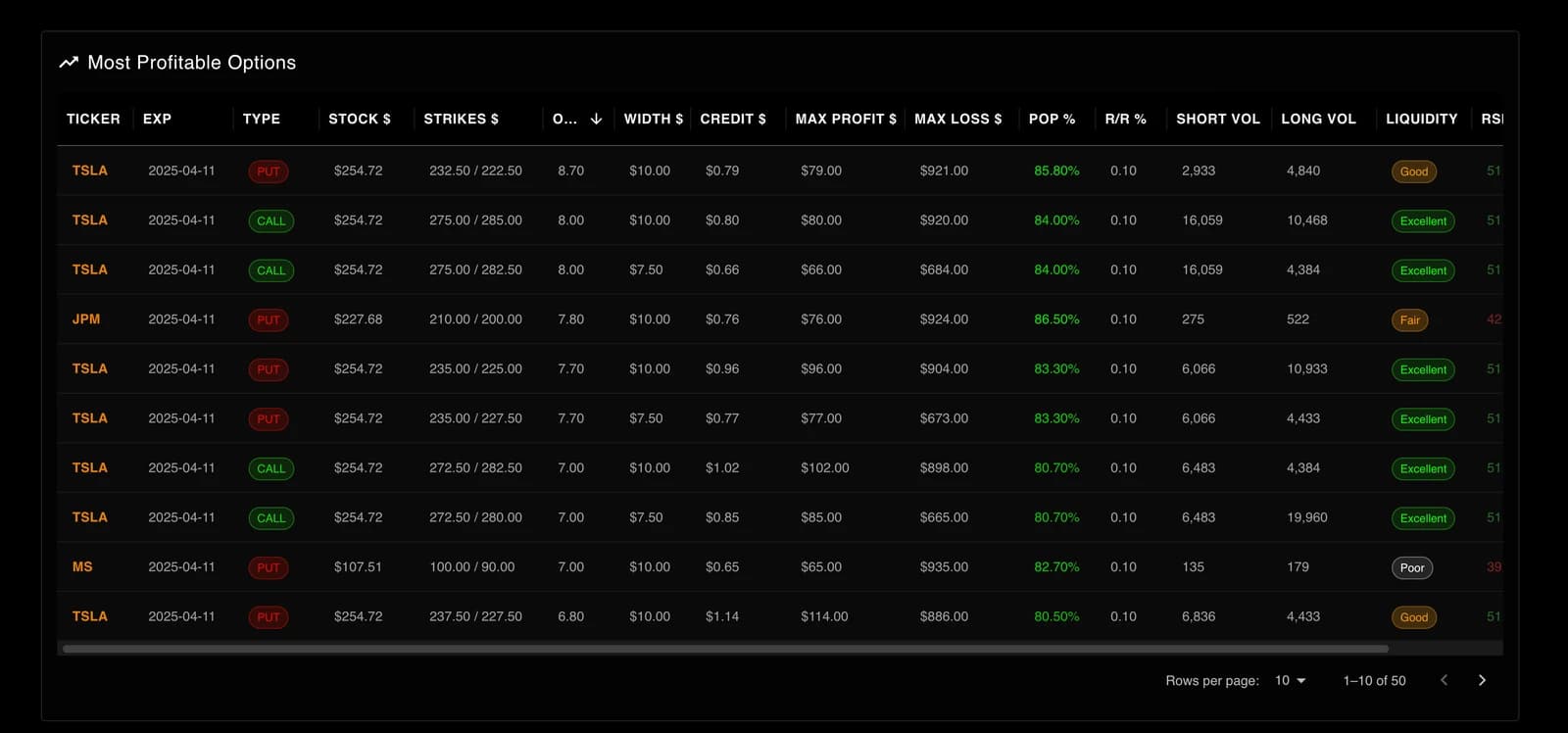This screenshot has width=1568, height=733.
Task: Sort by TYPE column header
Action: 262,119
